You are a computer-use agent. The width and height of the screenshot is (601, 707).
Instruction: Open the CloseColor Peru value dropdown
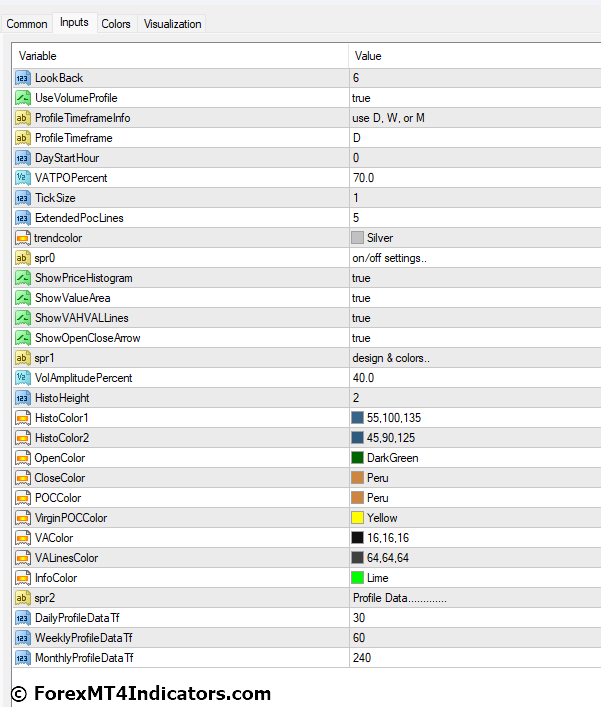[x=470, y=478]
